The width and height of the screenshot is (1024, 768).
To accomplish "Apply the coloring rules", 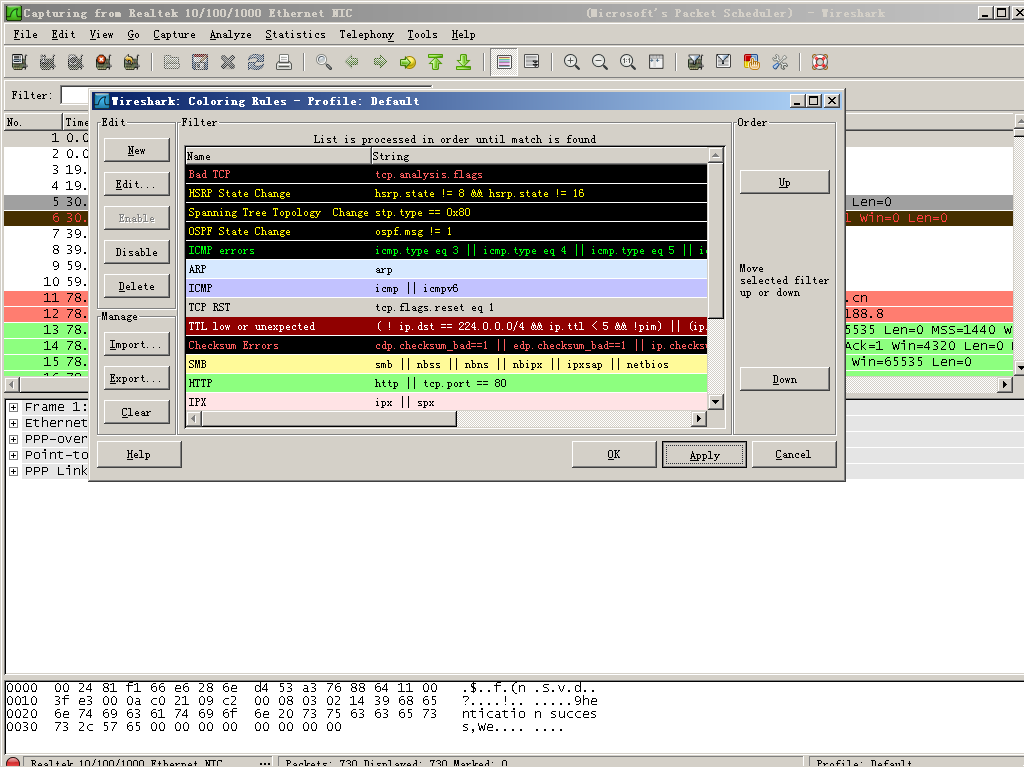I will click(704, 455).
